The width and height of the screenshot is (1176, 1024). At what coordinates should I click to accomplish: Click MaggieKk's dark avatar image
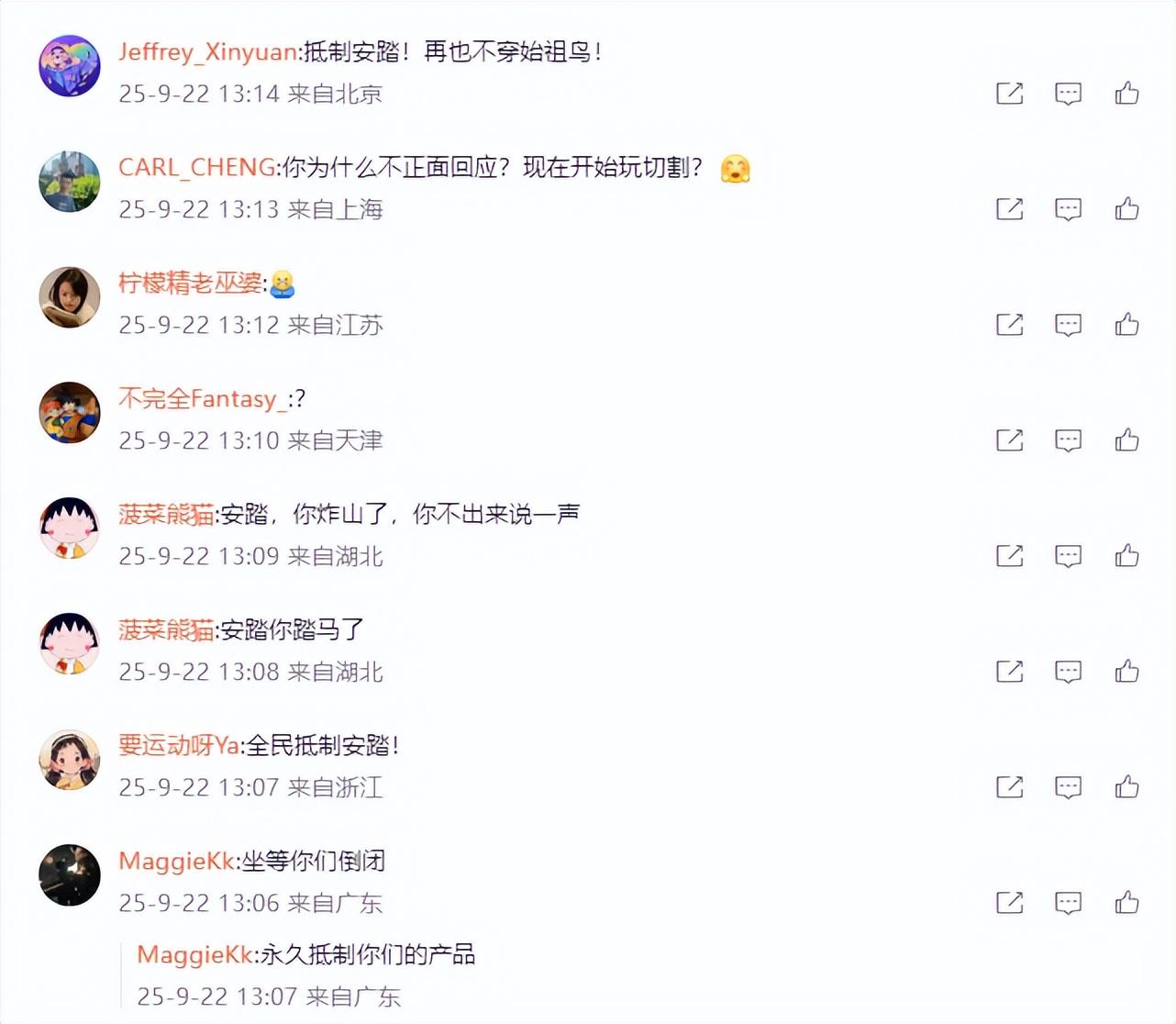(70, 875)
